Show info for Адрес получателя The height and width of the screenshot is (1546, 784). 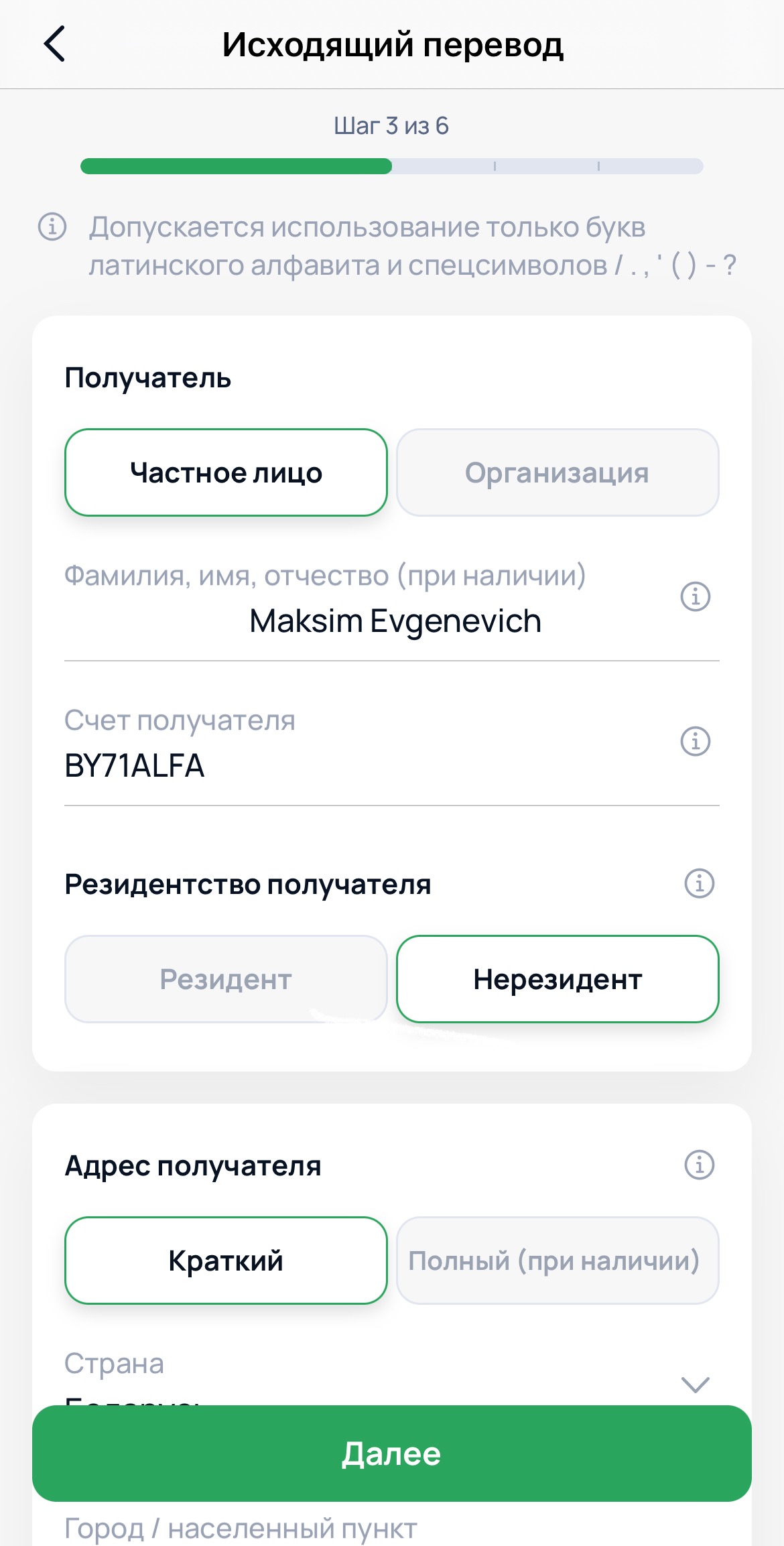pos(699,1165)
